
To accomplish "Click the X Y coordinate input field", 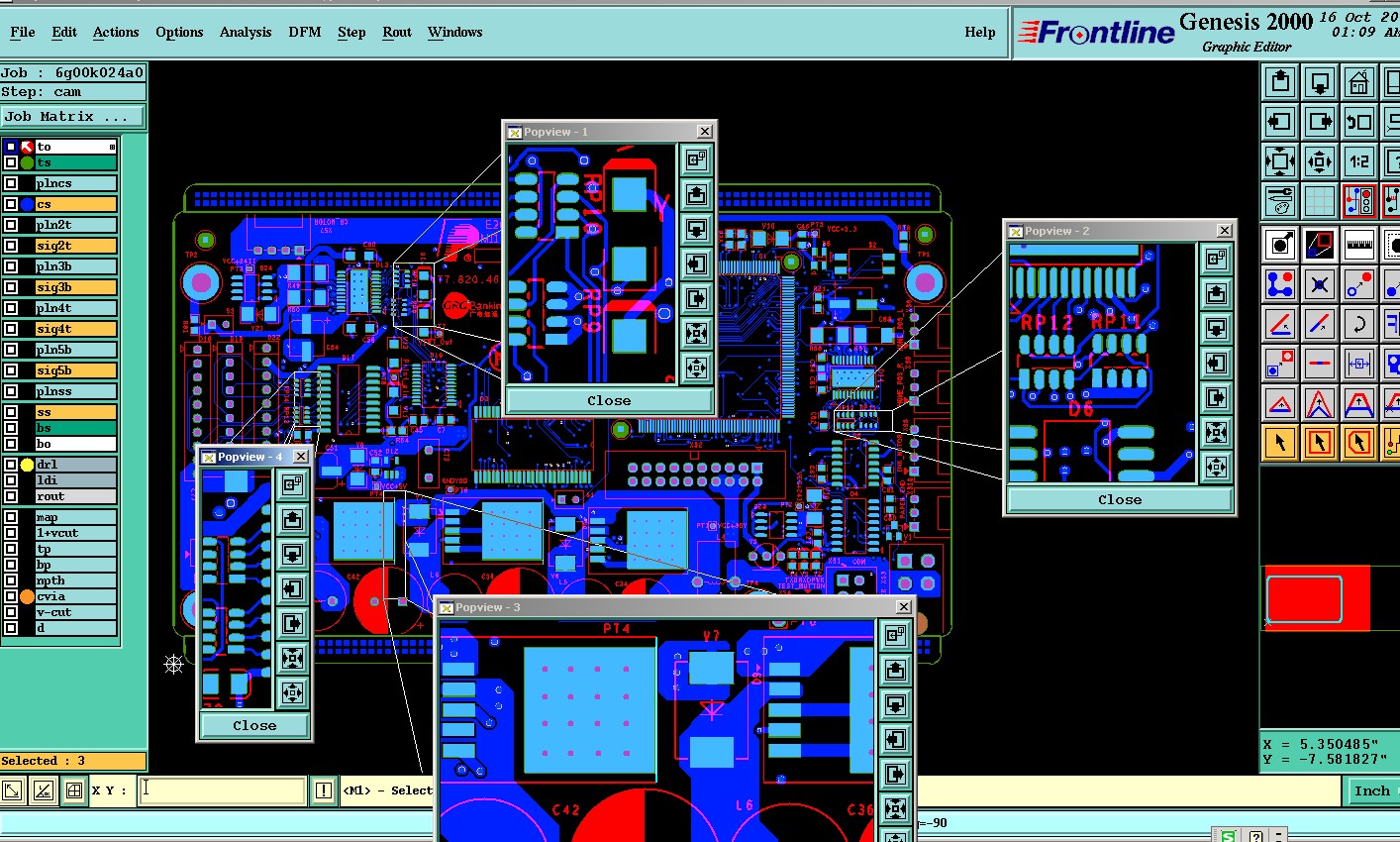I will pyautogui.click(x=222, y=789).
